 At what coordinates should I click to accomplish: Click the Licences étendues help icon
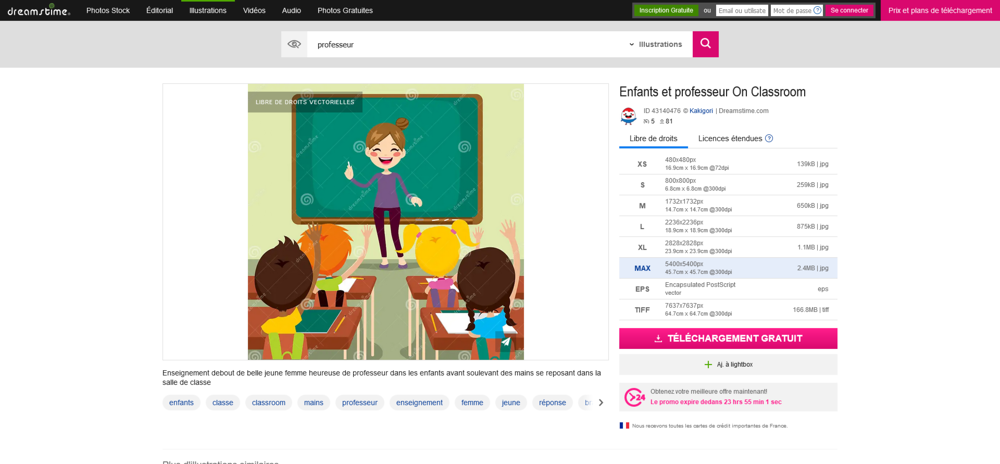tap(768, 138)
